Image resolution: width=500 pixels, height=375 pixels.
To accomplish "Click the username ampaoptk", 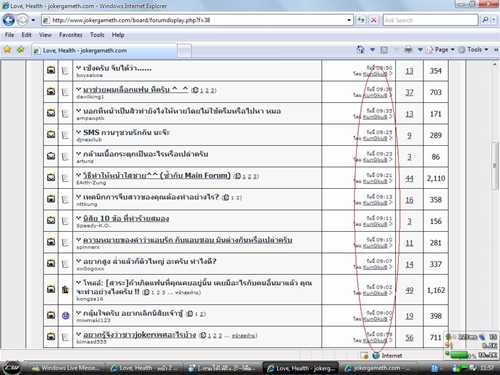I will 90,118.
